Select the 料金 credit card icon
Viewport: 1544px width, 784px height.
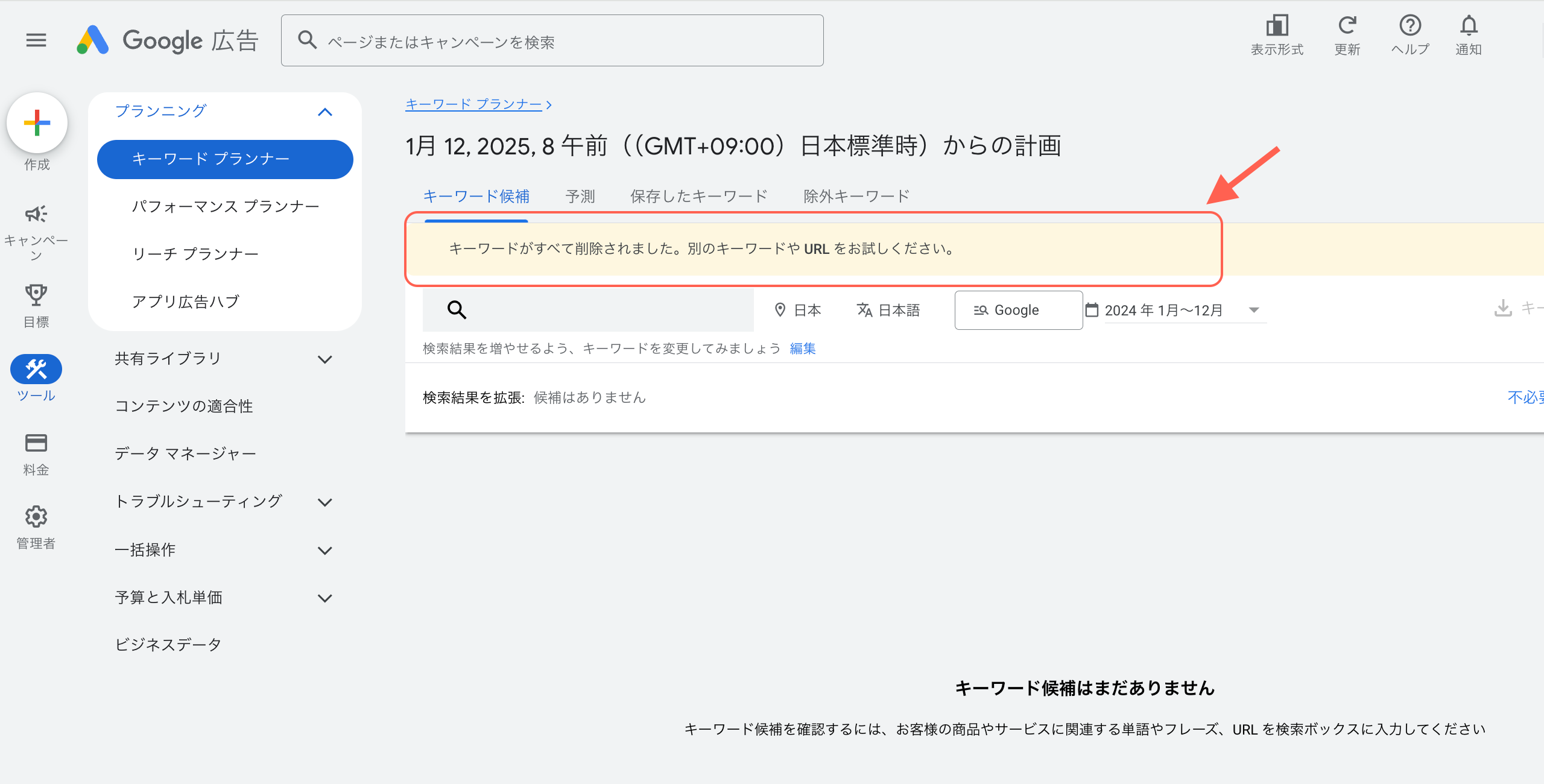tap(36, 443)
